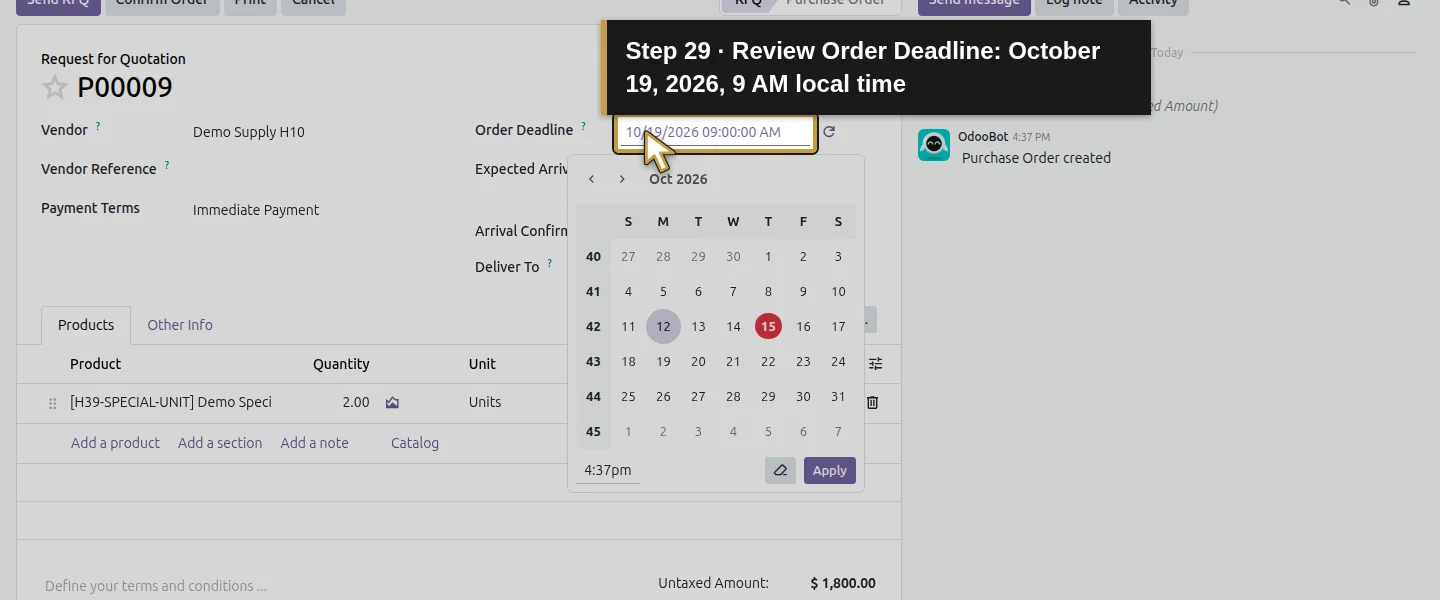The width and height of the screenshot is (1440, 600).
Task: Focus the Order Deadline date field
Action: (715, 132)
